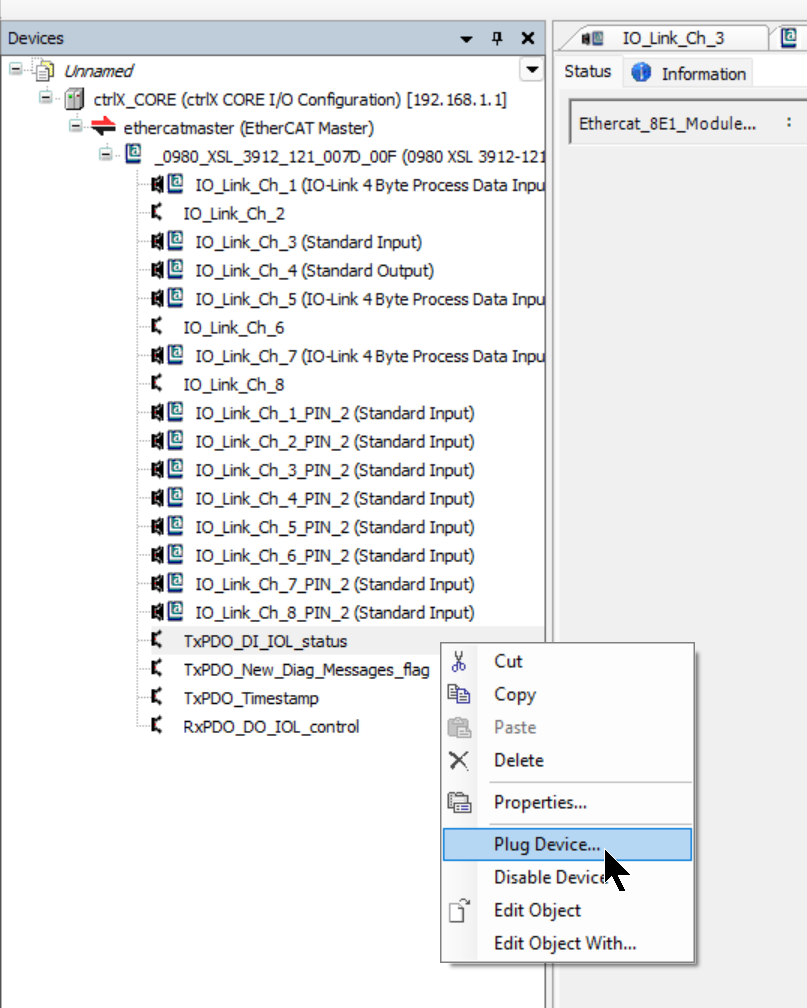The height and width of the screenshot is (1008, 807).
Task: Open the Devices panel window position dropdown
Action: [467, 39]
